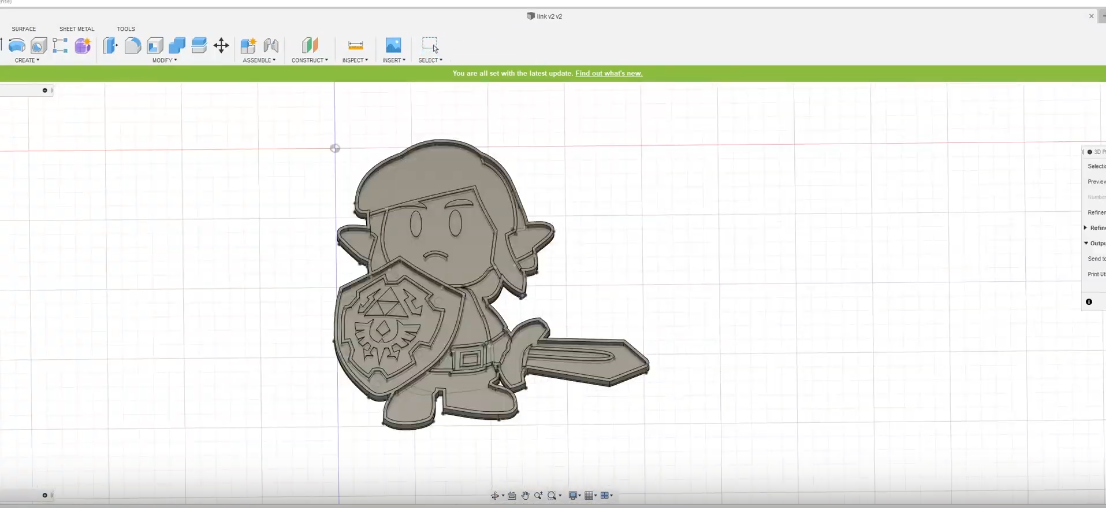Switch to the Surface tab
This screenshot has height=508, width=1106.
[23, 29]
